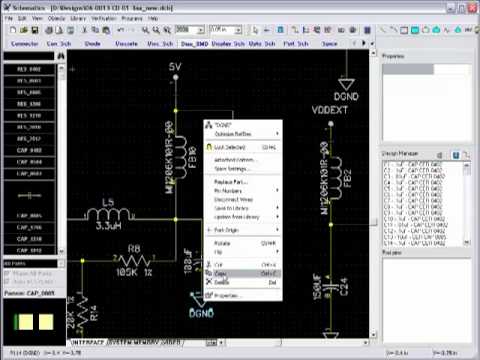The width and height of the screenshot is (480, 360).
Task: Click the Print icon
Action: (x=49, y=30)
